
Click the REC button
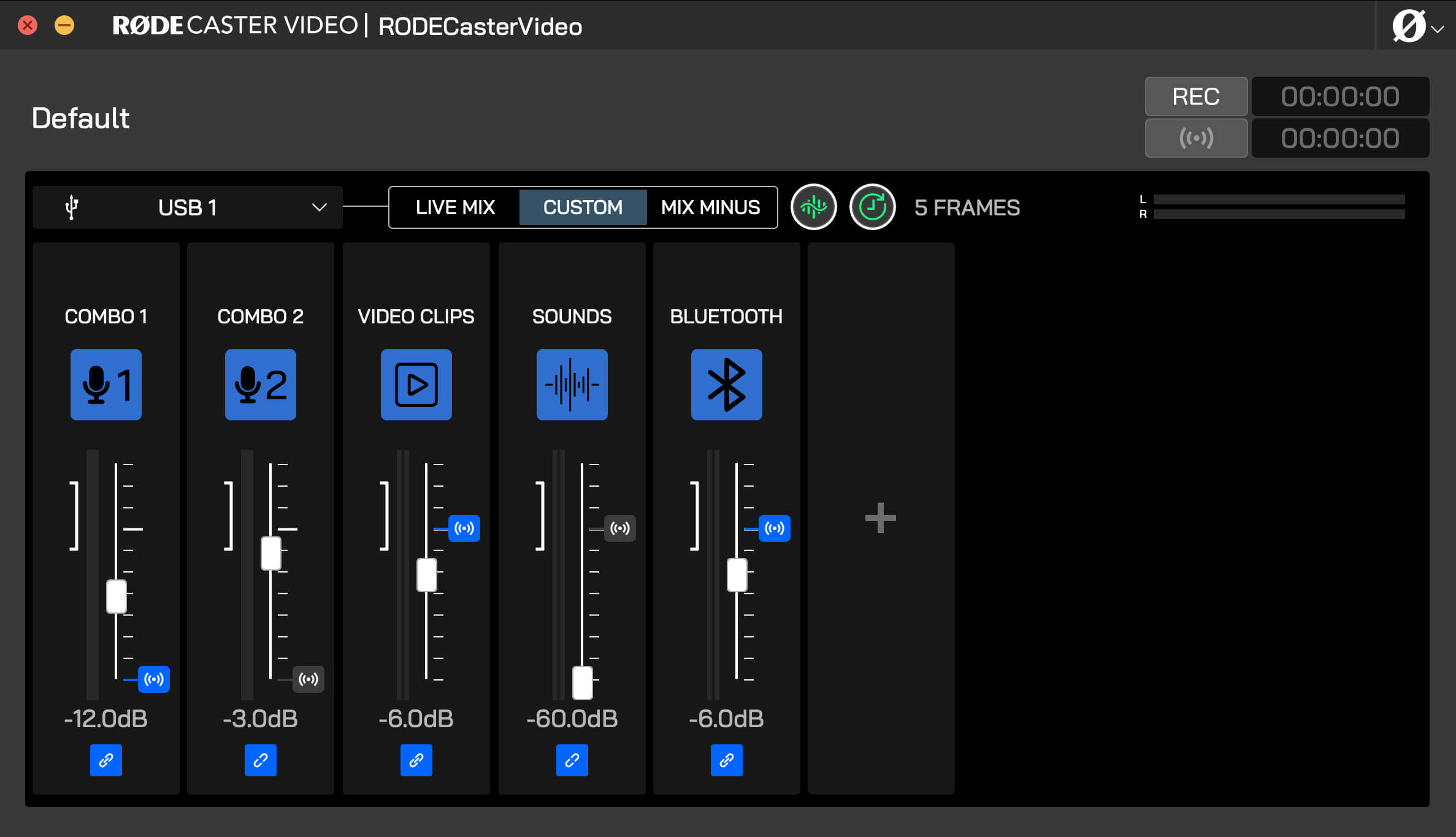pyautogui.click(x=1196, y=96)
